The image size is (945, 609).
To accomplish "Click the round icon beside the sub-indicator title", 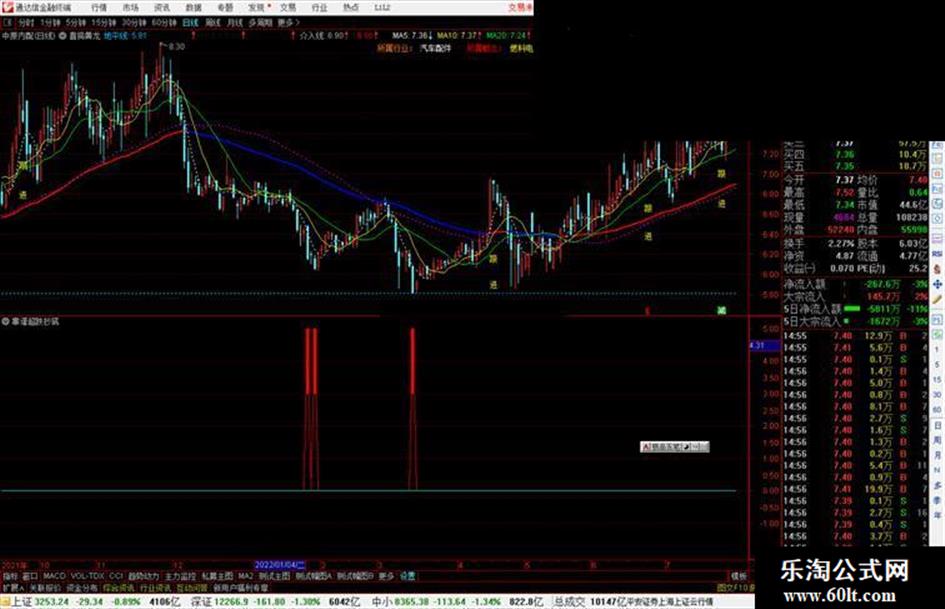I will coord(5,321).
